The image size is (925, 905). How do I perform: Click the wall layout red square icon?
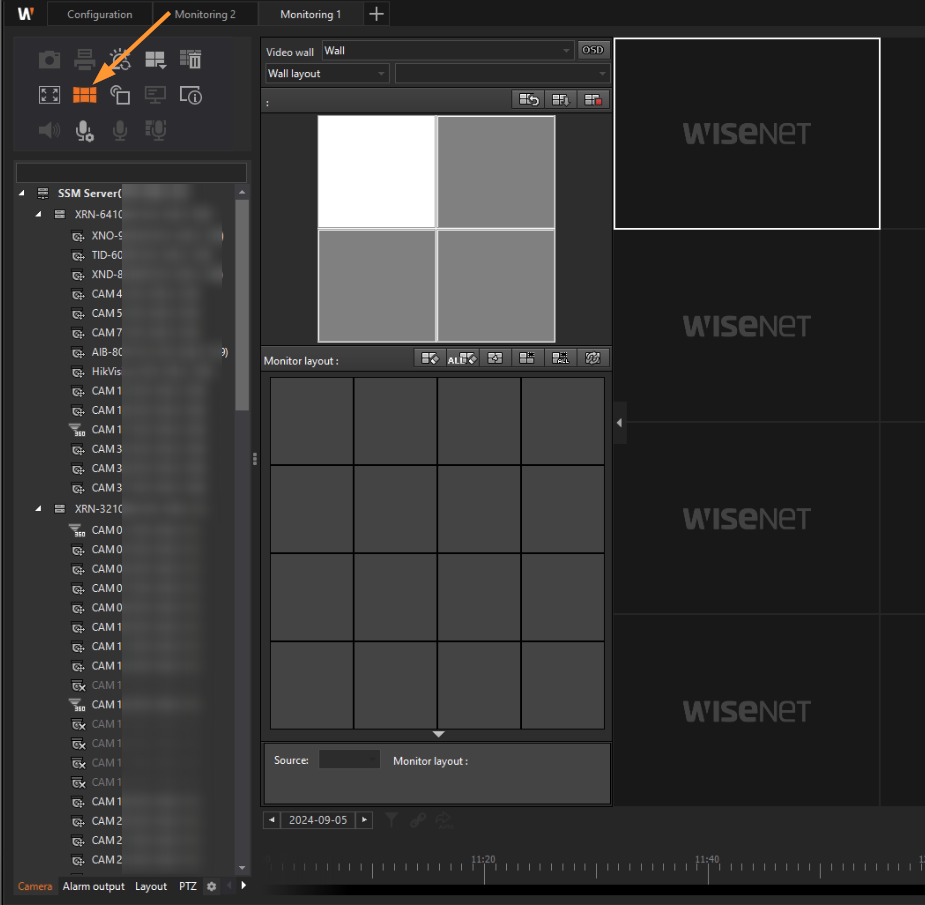[x=593, y=100]
